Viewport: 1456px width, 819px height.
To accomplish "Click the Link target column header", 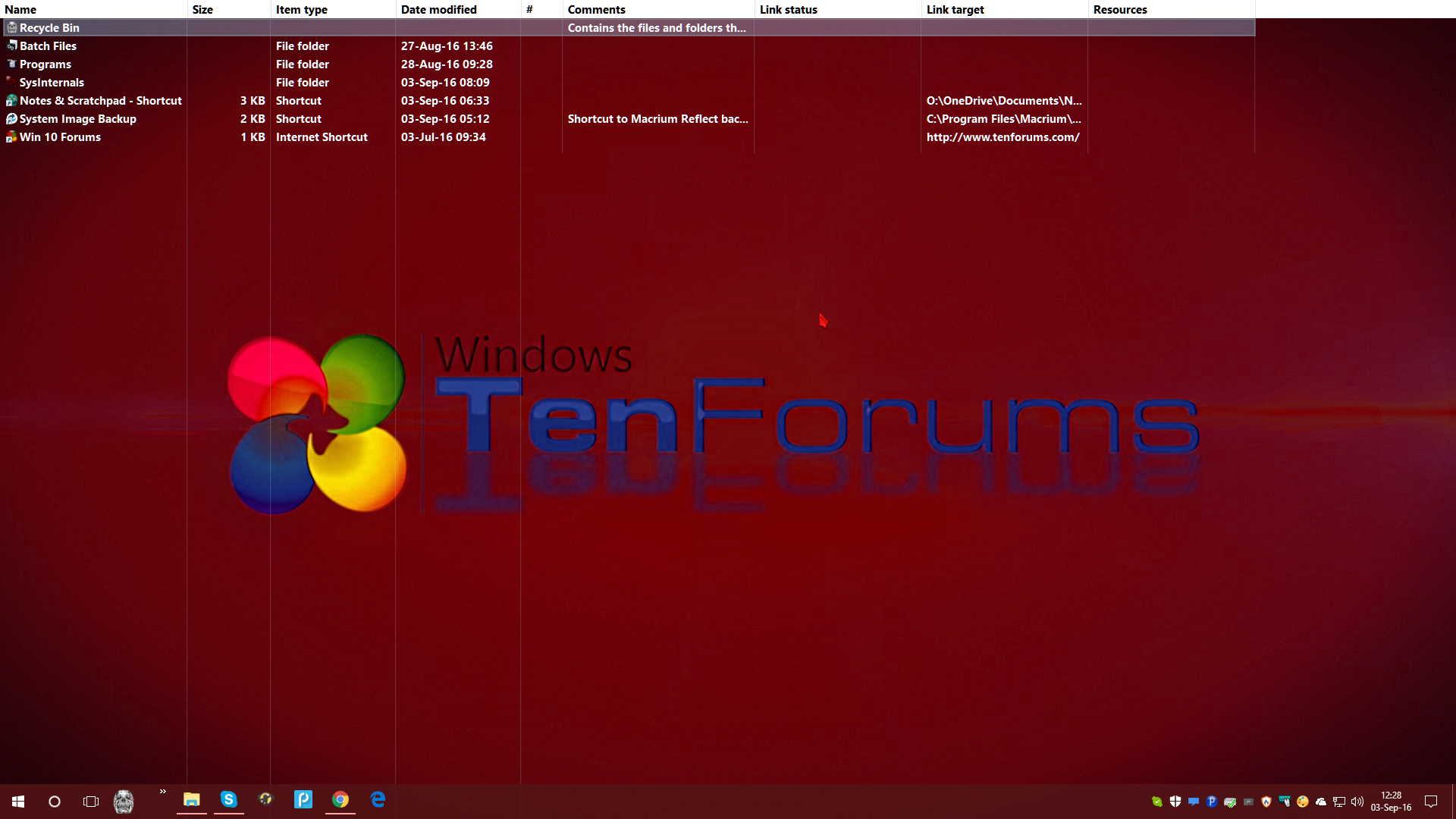I will click(x=955, y=10).
